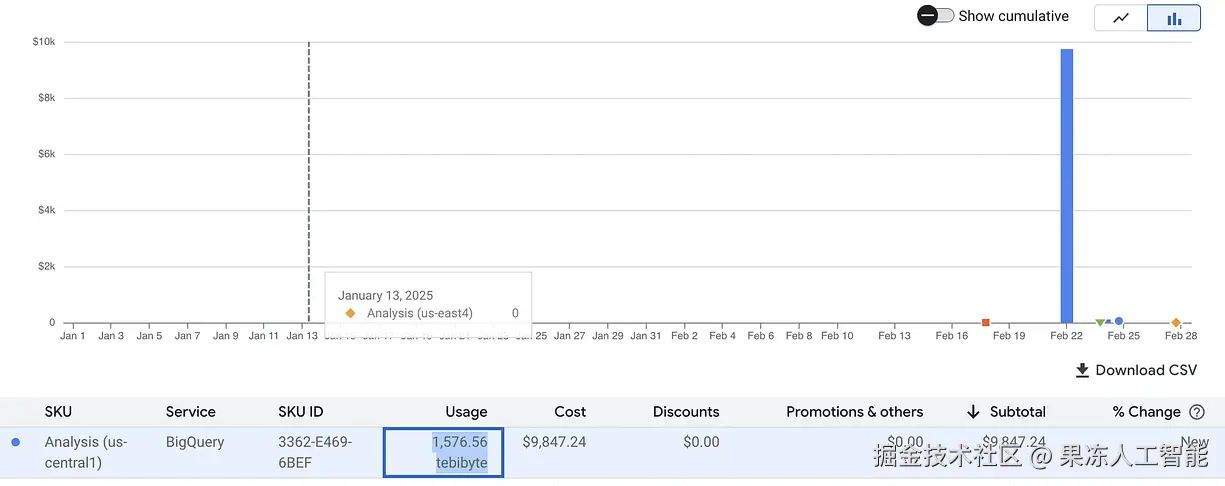Sort by the Usage column header
Image resolution: width=1225 pixels, height=486 pixels.
tap(466, 412)
